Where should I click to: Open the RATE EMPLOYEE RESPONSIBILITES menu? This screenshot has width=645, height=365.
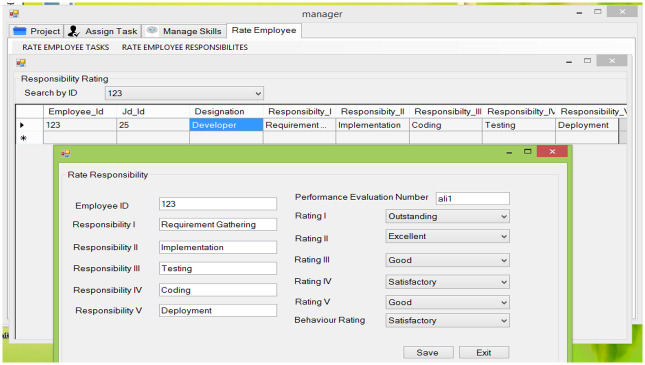pyautogui.click(x=185, y=47)
